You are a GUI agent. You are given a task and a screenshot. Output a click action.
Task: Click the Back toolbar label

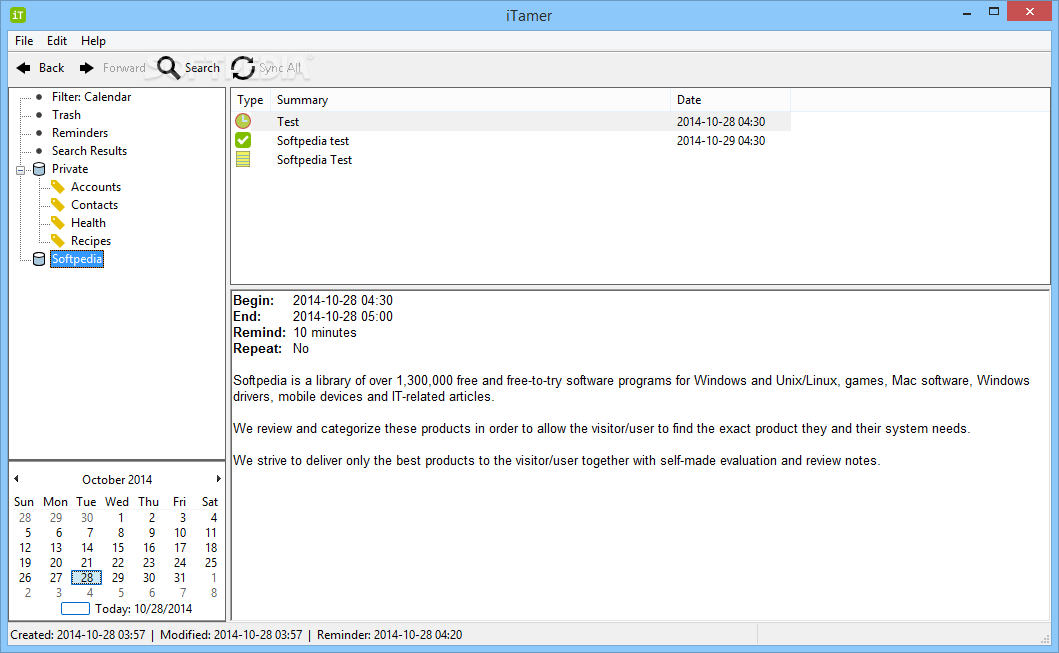(51, 68)
